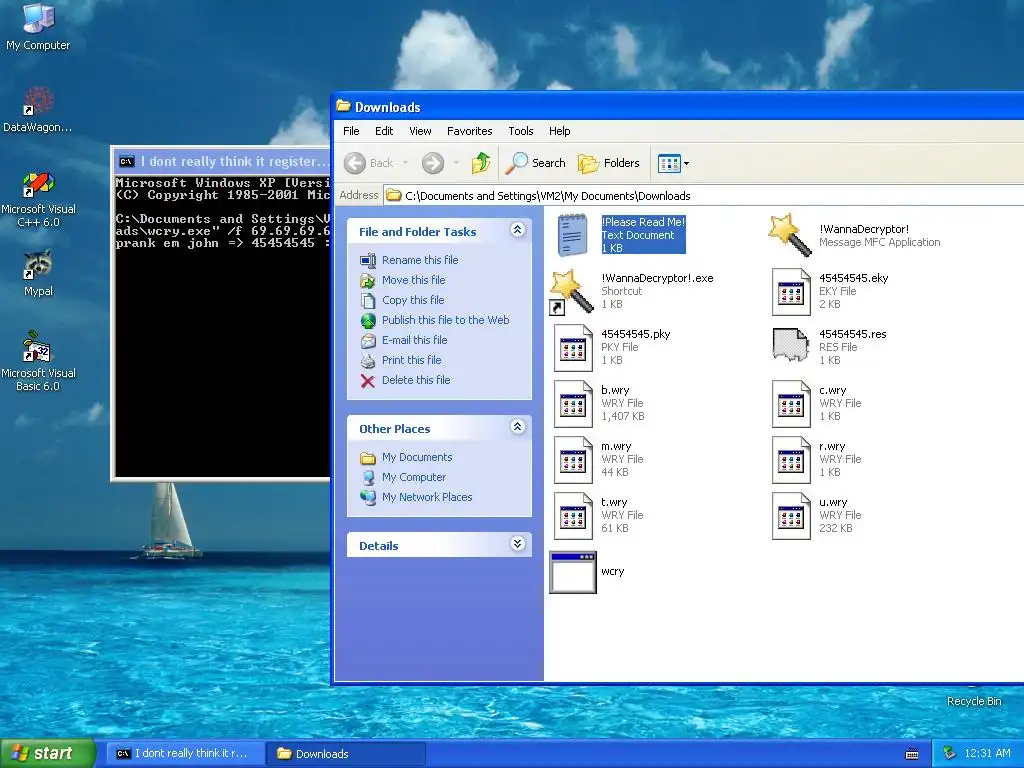The image size is (1024, 768).
Task: Open the Help menu
Action: (559, 131)
